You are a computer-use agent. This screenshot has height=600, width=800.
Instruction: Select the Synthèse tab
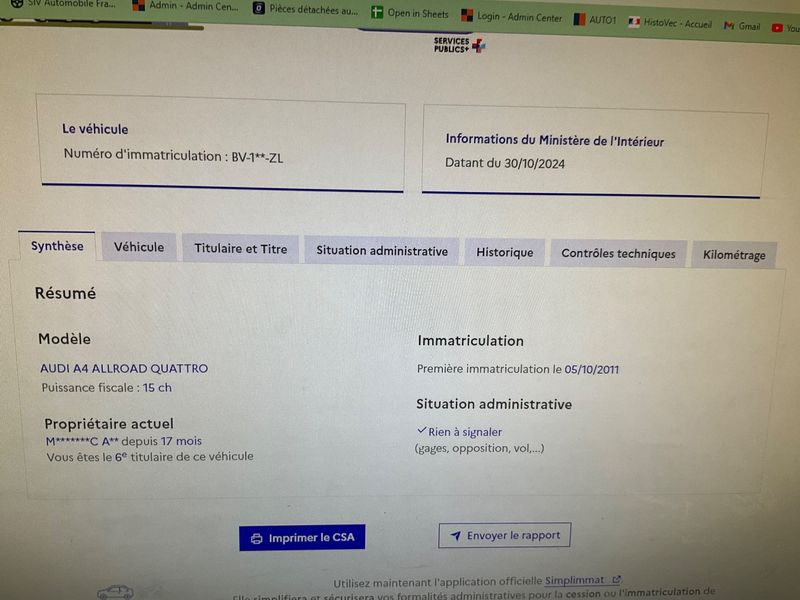57,246
